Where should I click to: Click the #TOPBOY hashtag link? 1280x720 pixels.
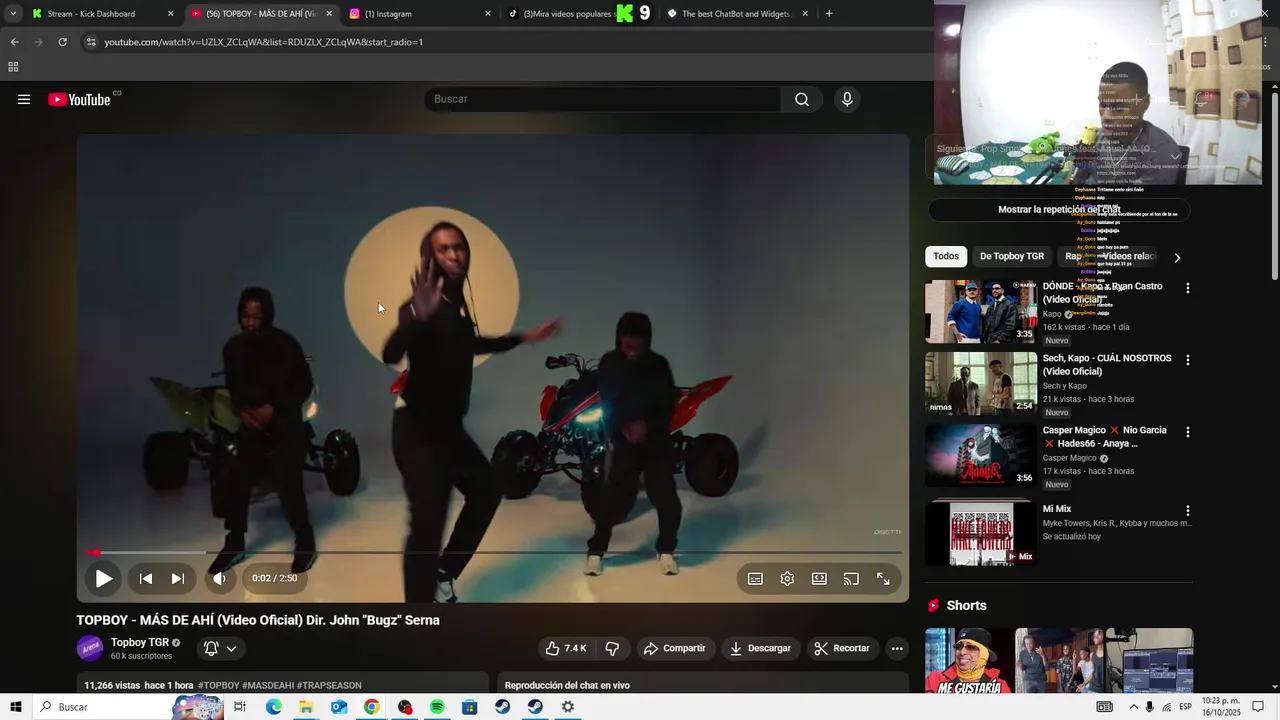tap(219, 686)
